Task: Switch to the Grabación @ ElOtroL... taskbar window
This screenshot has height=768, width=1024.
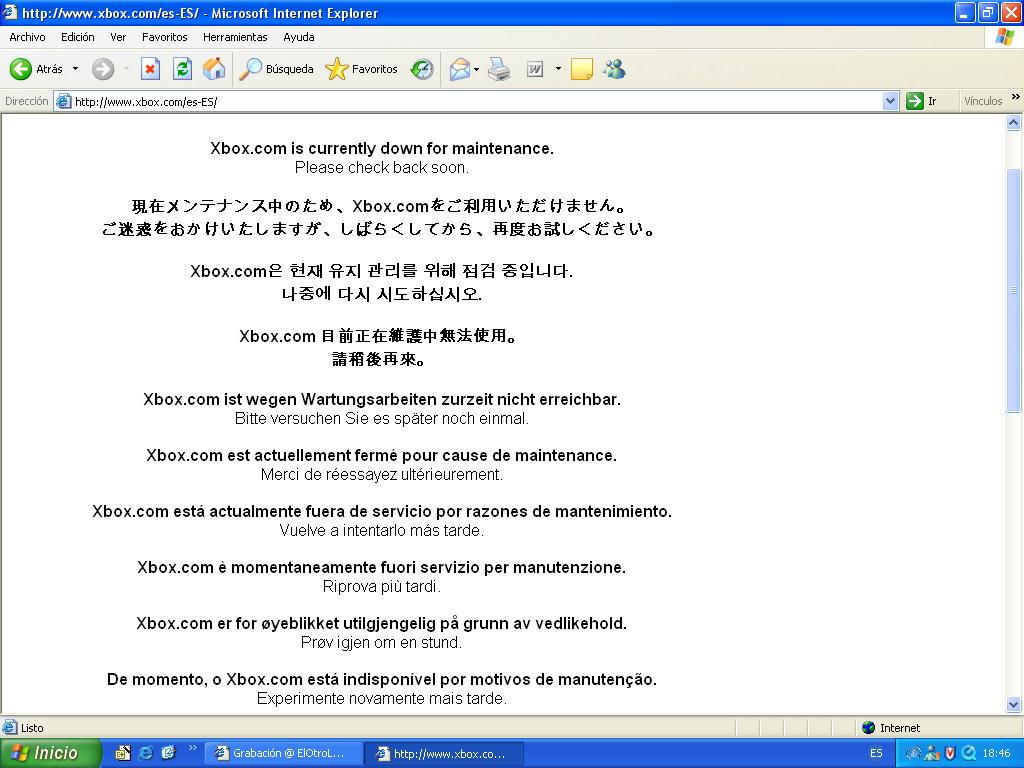Action: pos(283,753)
